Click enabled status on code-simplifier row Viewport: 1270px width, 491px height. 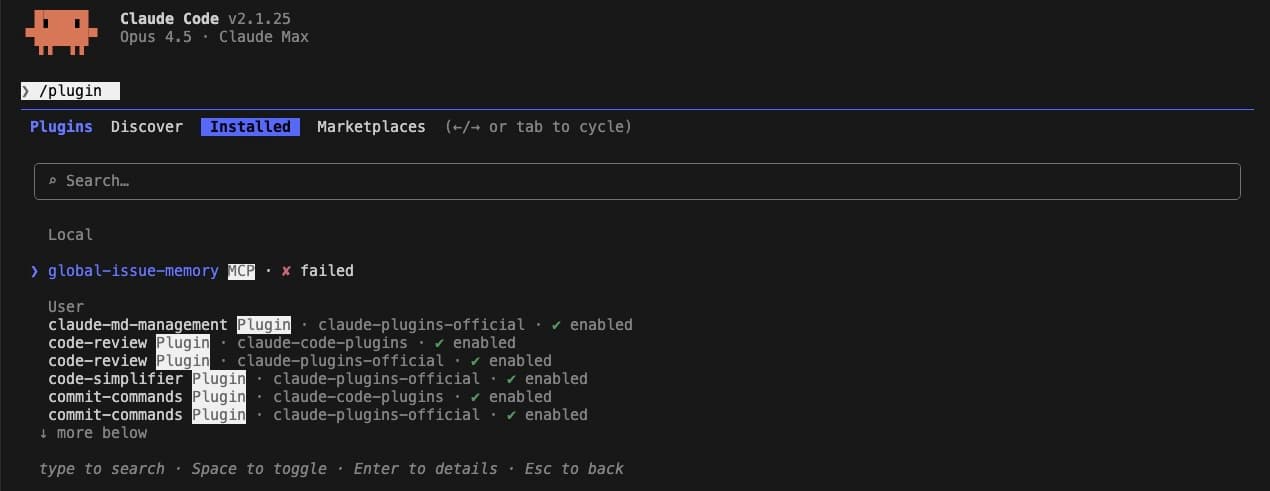(x=556, y=379)
